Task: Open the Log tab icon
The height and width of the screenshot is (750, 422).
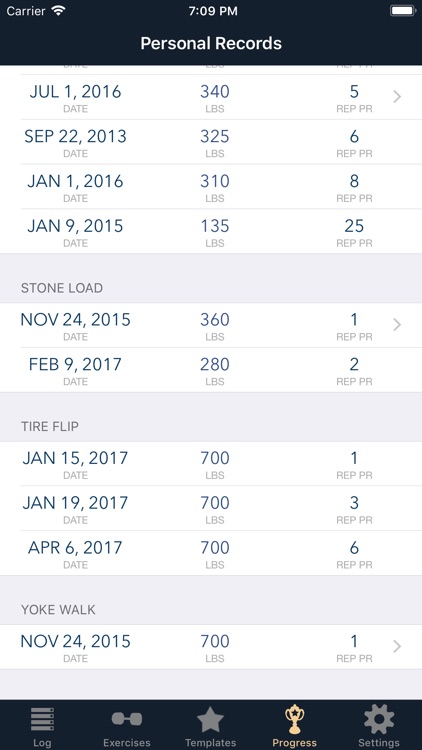Action: [42, 719]
